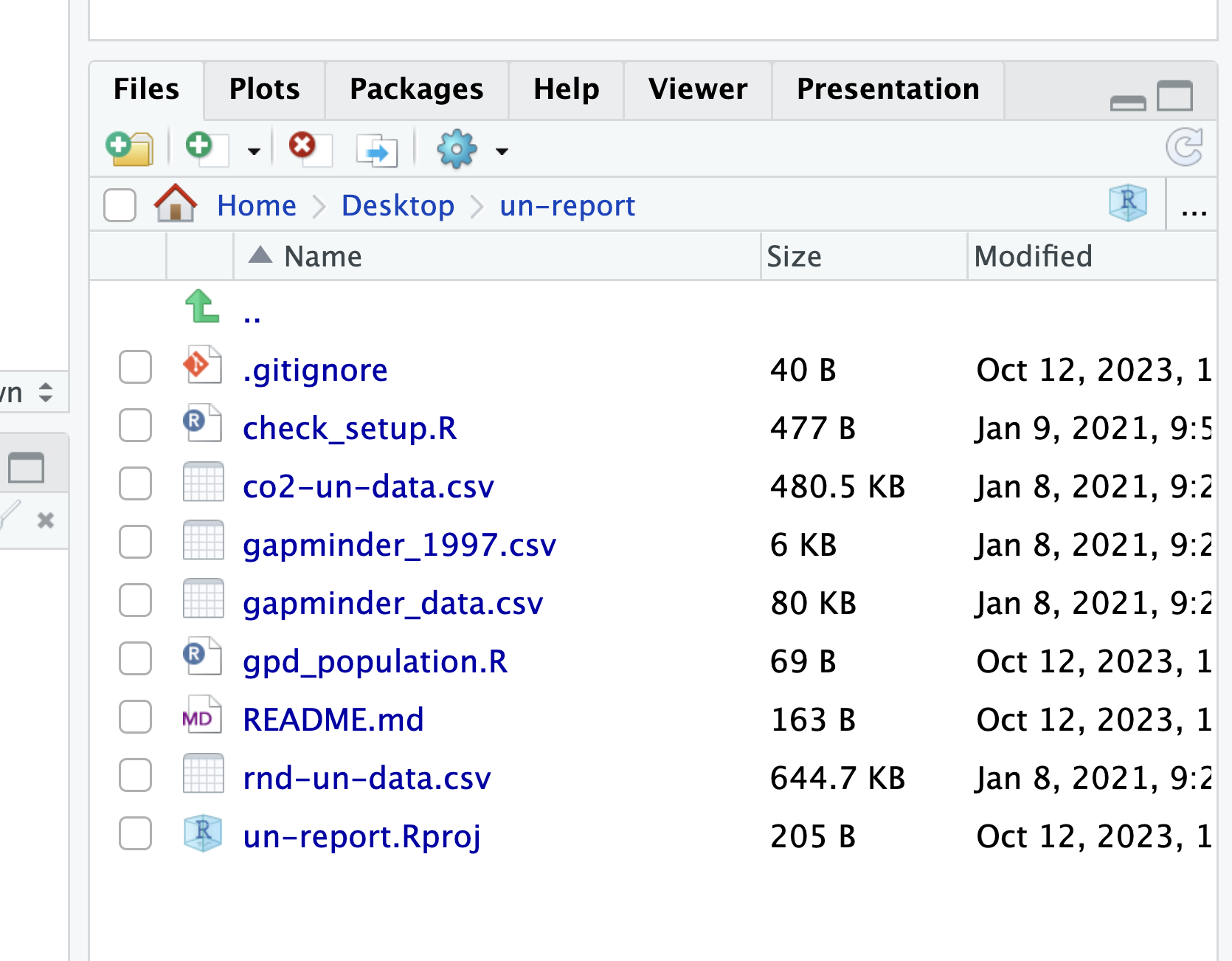The height and width of the screenshot is (961, 1232).
Task: Expand the gear menu dropdown arrow
Action: click(502, 151)
